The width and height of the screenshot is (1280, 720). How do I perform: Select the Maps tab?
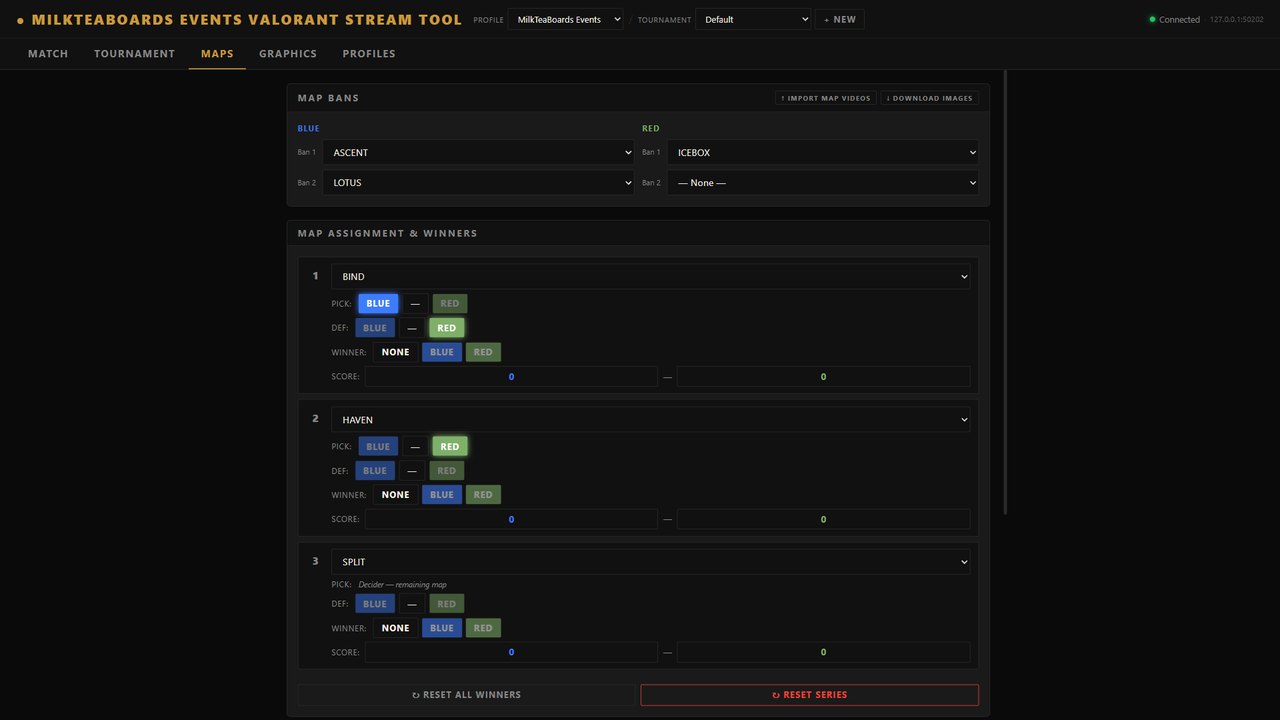click(217, 54)
